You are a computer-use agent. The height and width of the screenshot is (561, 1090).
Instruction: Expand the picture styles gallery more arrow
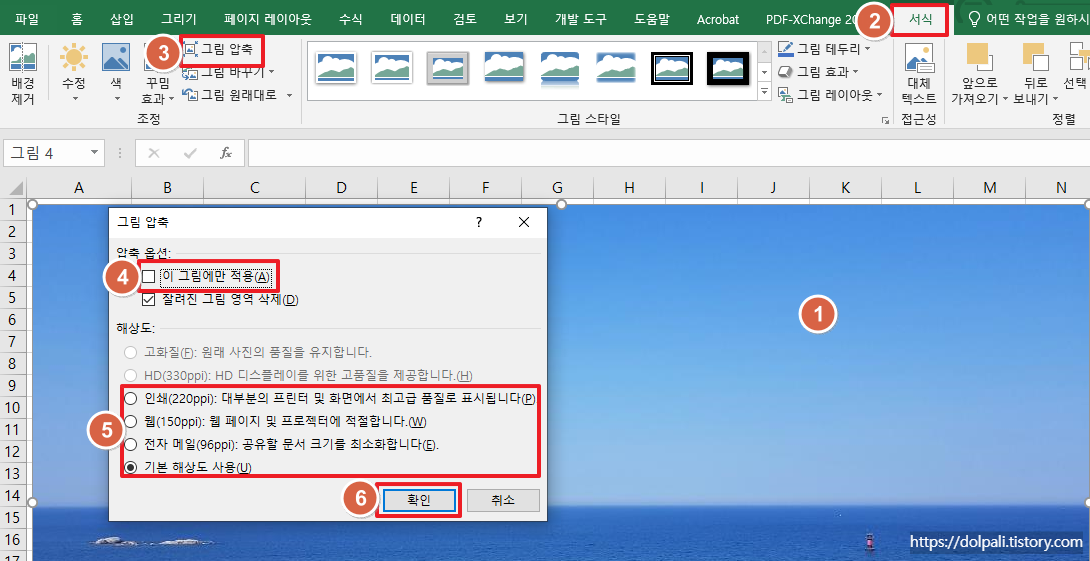click(764, 91)
